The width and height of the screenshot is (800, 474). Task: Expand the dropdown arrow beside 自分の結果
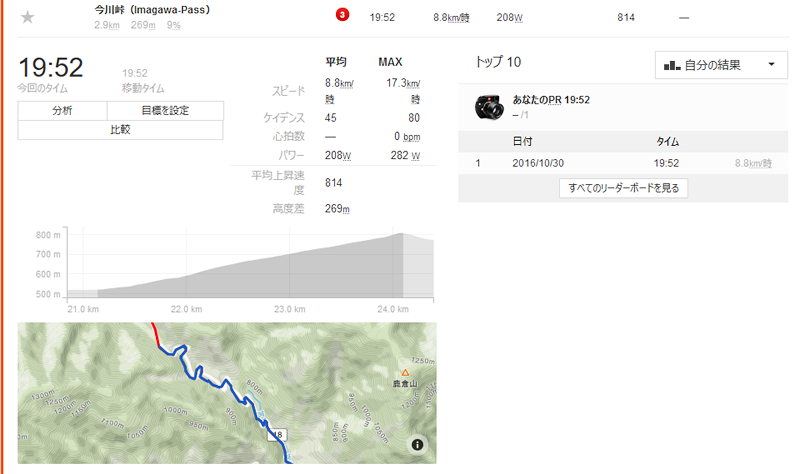pyautogui.click(x=771, y=64)
